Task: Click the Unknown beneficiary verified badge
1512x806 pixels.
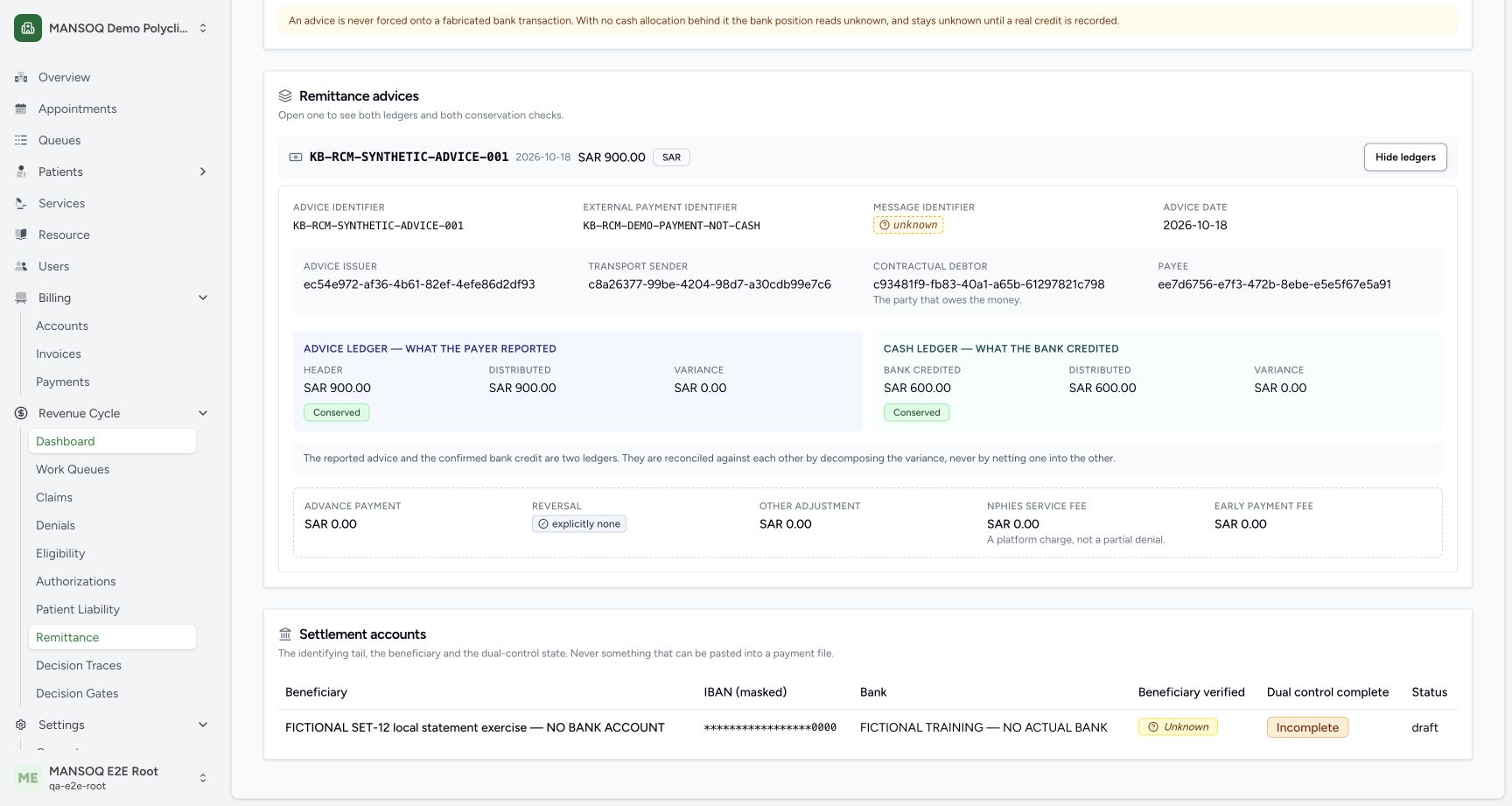Action: pos(1178,727)
